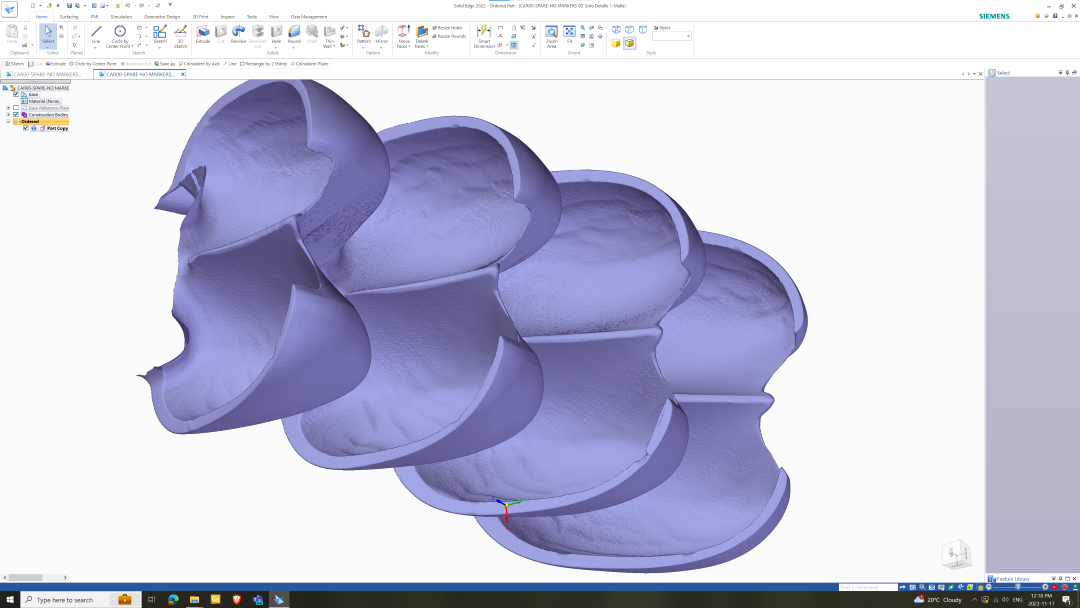Click the Fit view icon
The height and width of the screenshot is (608, 1080).
tap(569, 34)
